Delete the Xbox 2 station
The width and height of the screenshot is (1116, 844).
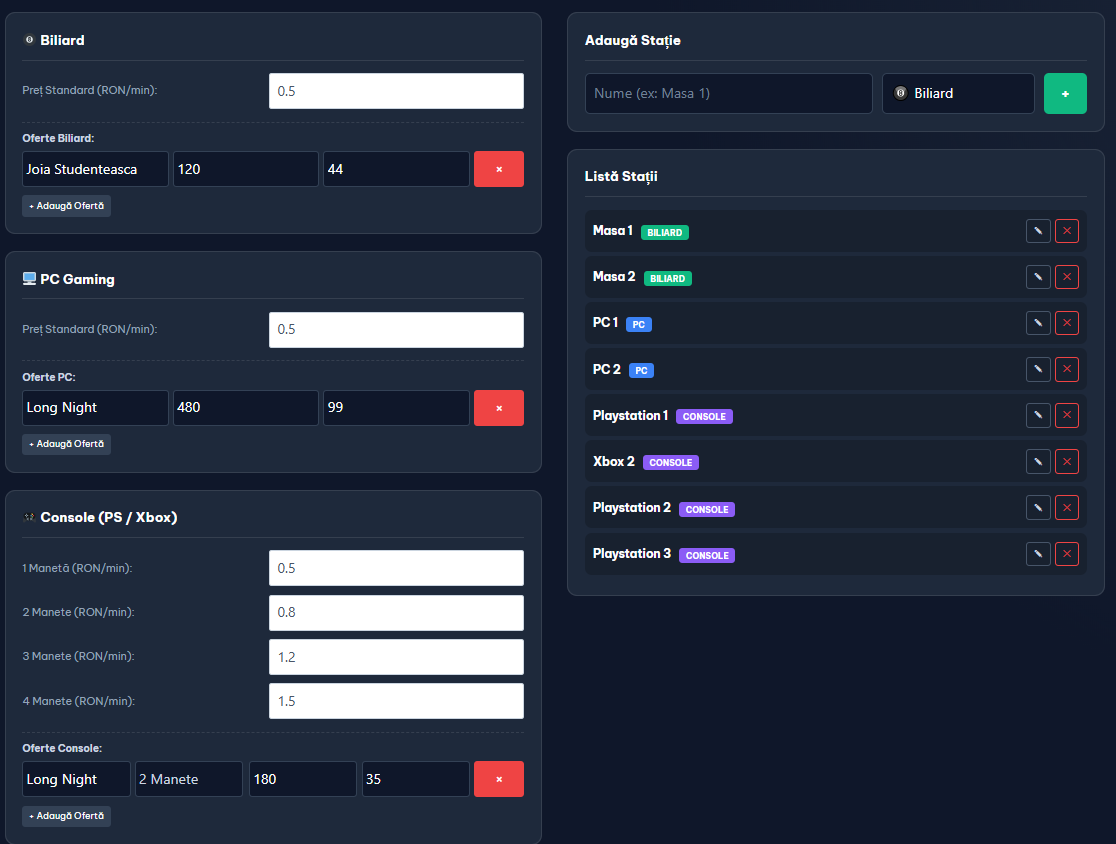(1067, 461)
